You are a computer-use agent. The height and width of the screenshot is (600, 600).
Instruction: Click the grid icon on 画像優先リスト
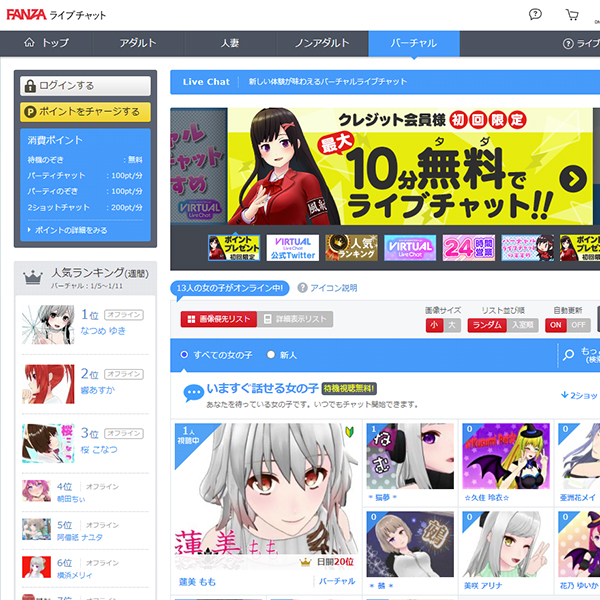pyautogui.click(x=191, y=319)
